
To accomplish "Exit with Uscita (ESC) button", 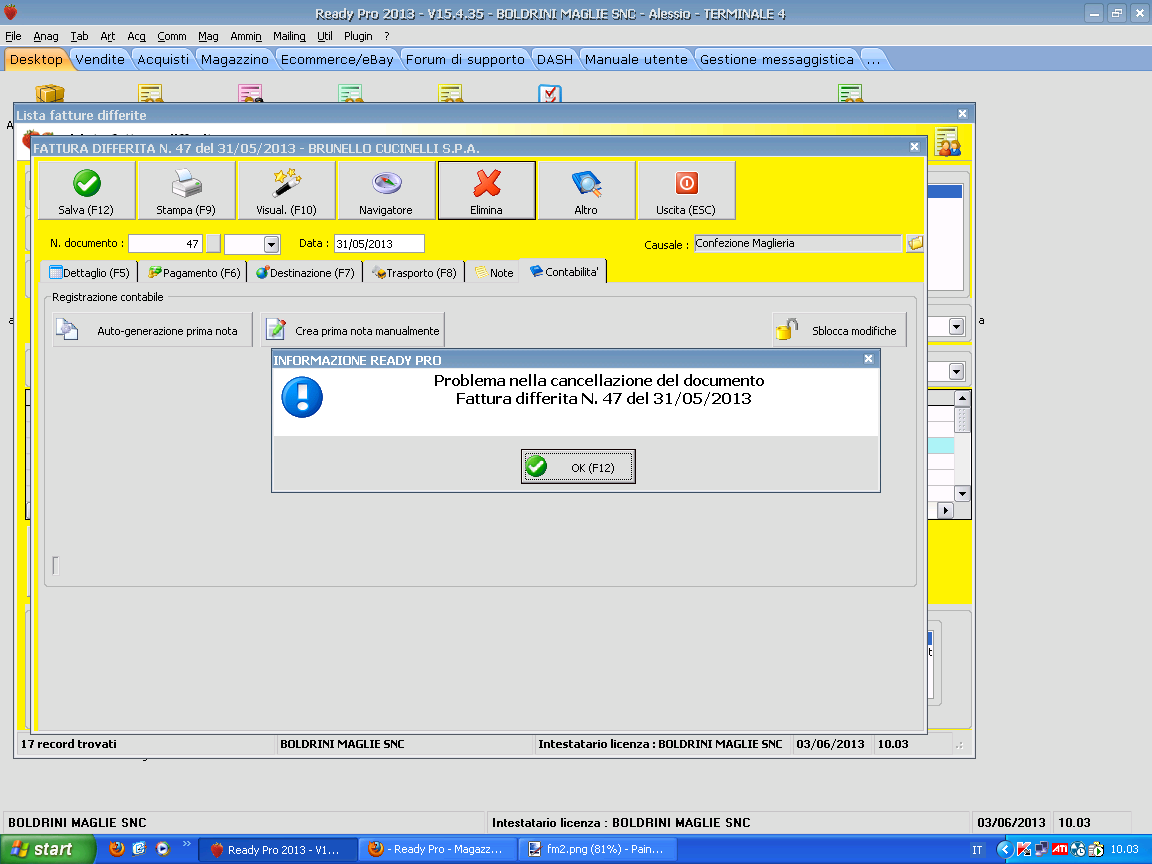I will [686, 190].
